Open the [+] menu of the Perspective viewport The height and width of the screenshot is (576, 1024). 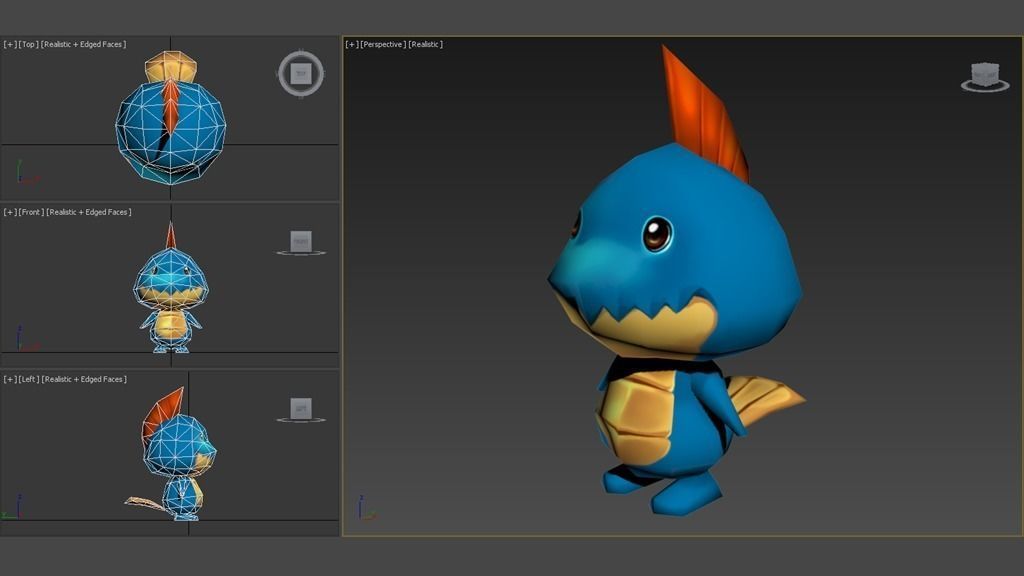pyautogui.click(x=352, y=44)
